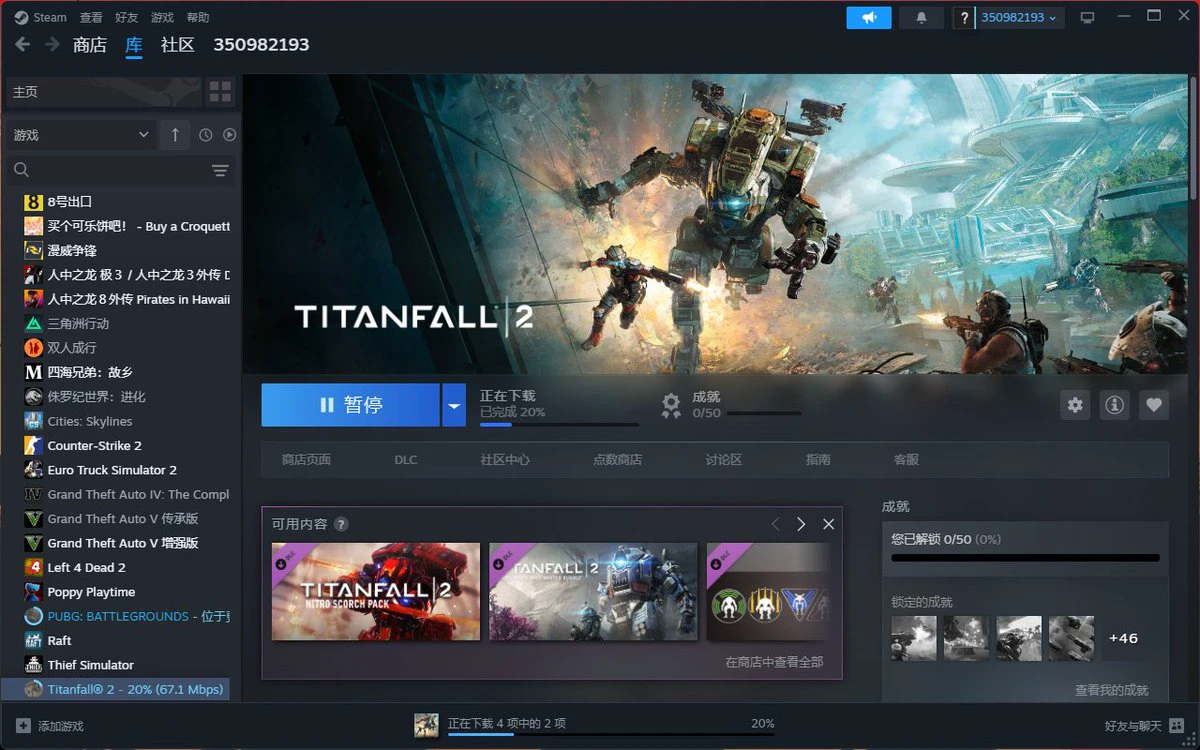
Task: Switch to the 库 tab
Action: pos(134,45)
